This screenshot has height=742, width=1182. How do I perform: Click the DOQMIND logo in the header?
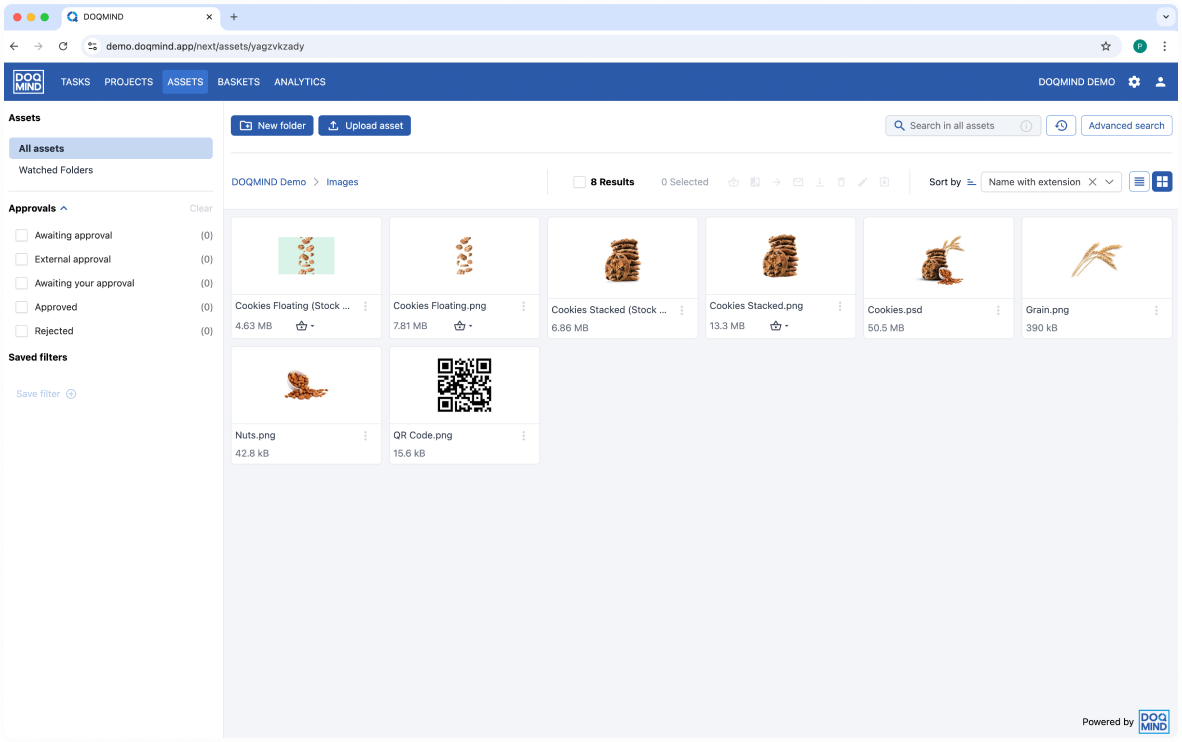pos(29,81)
